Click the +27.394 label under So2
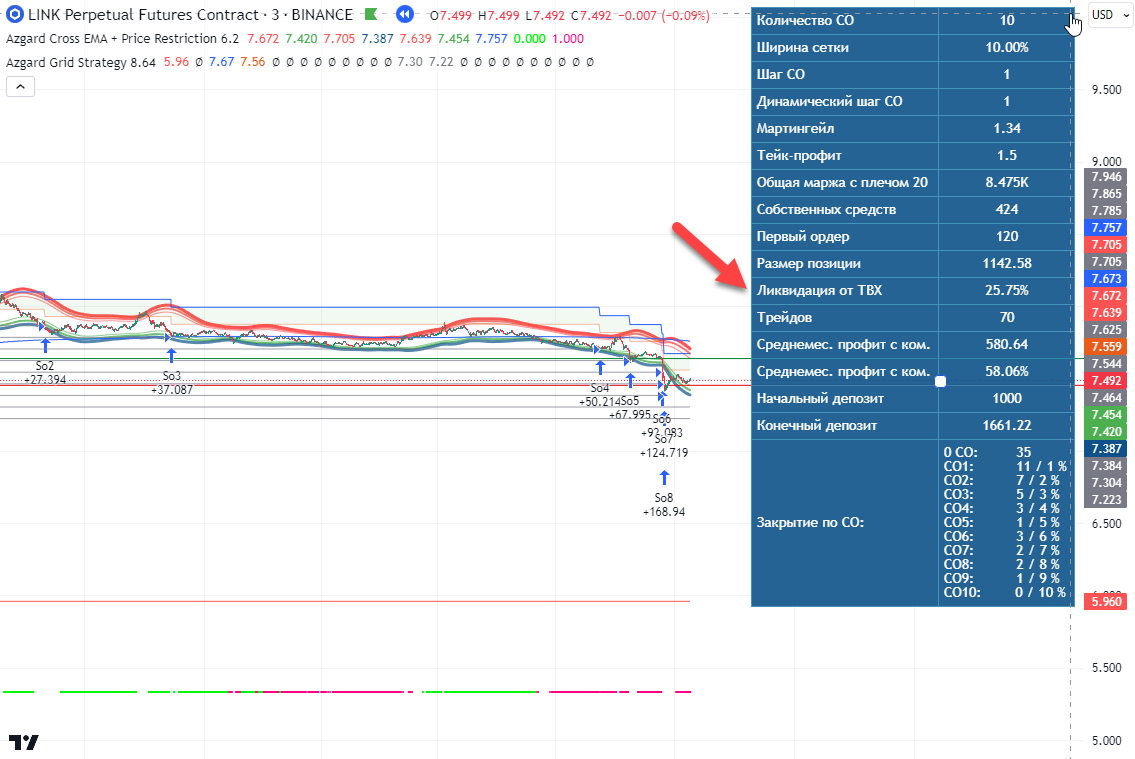The width and height of the screenshot is (1135, 759). point(45,379)
